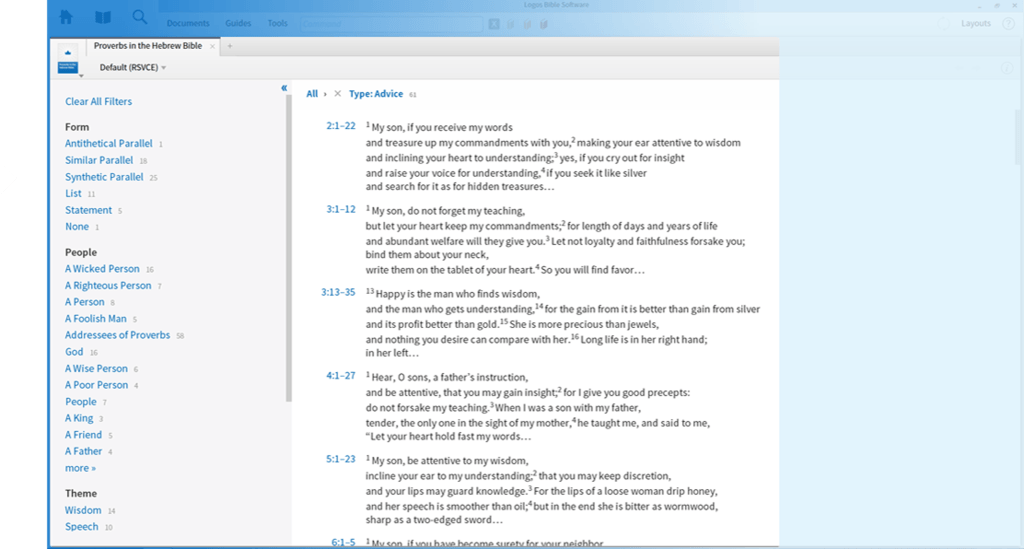The image size is (1024, 549).
Task: Open the Help question mark icon
Action: click(x=1008, y=24)
